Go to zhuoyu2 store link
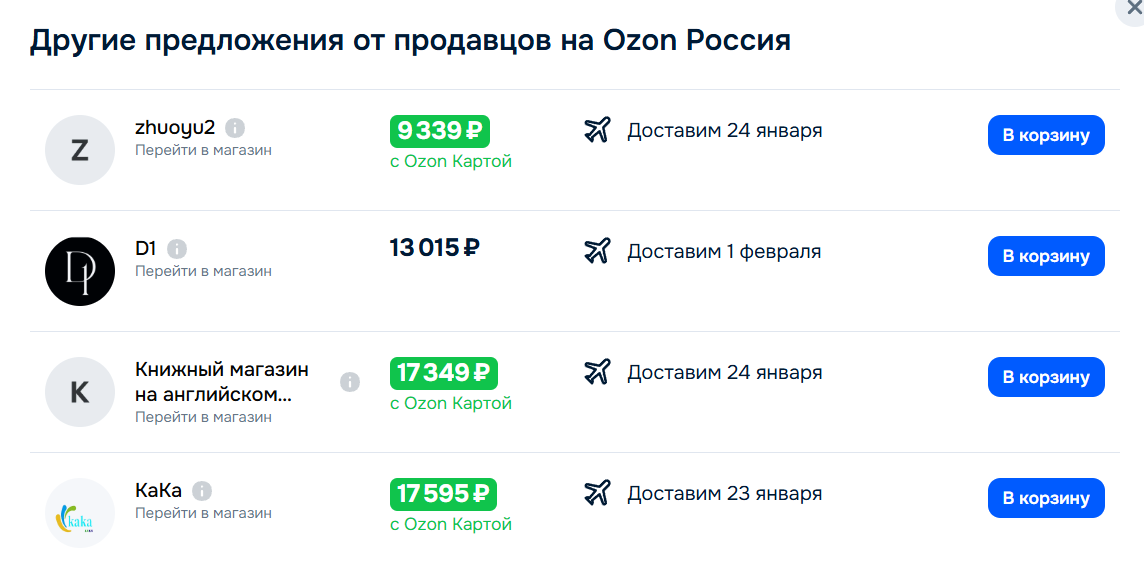This screenshot has width=1144, height=585. tap(203, 150)
